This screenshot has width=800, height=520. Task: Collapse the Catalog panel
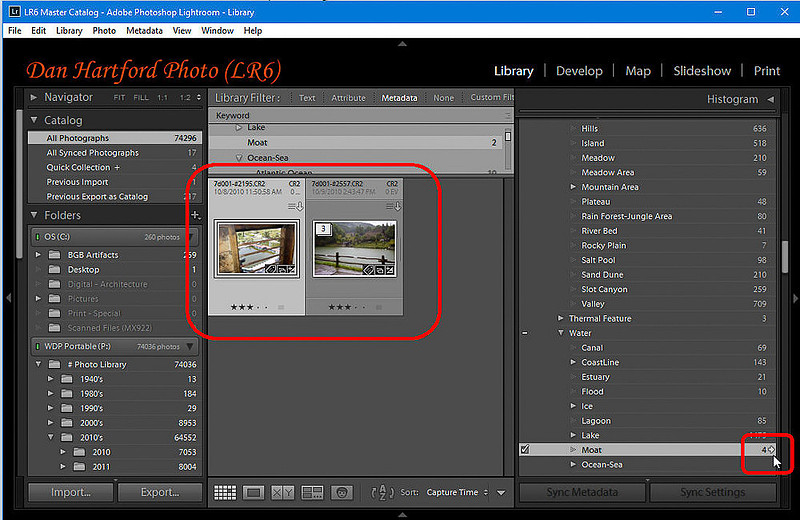(x=34, y=120)
